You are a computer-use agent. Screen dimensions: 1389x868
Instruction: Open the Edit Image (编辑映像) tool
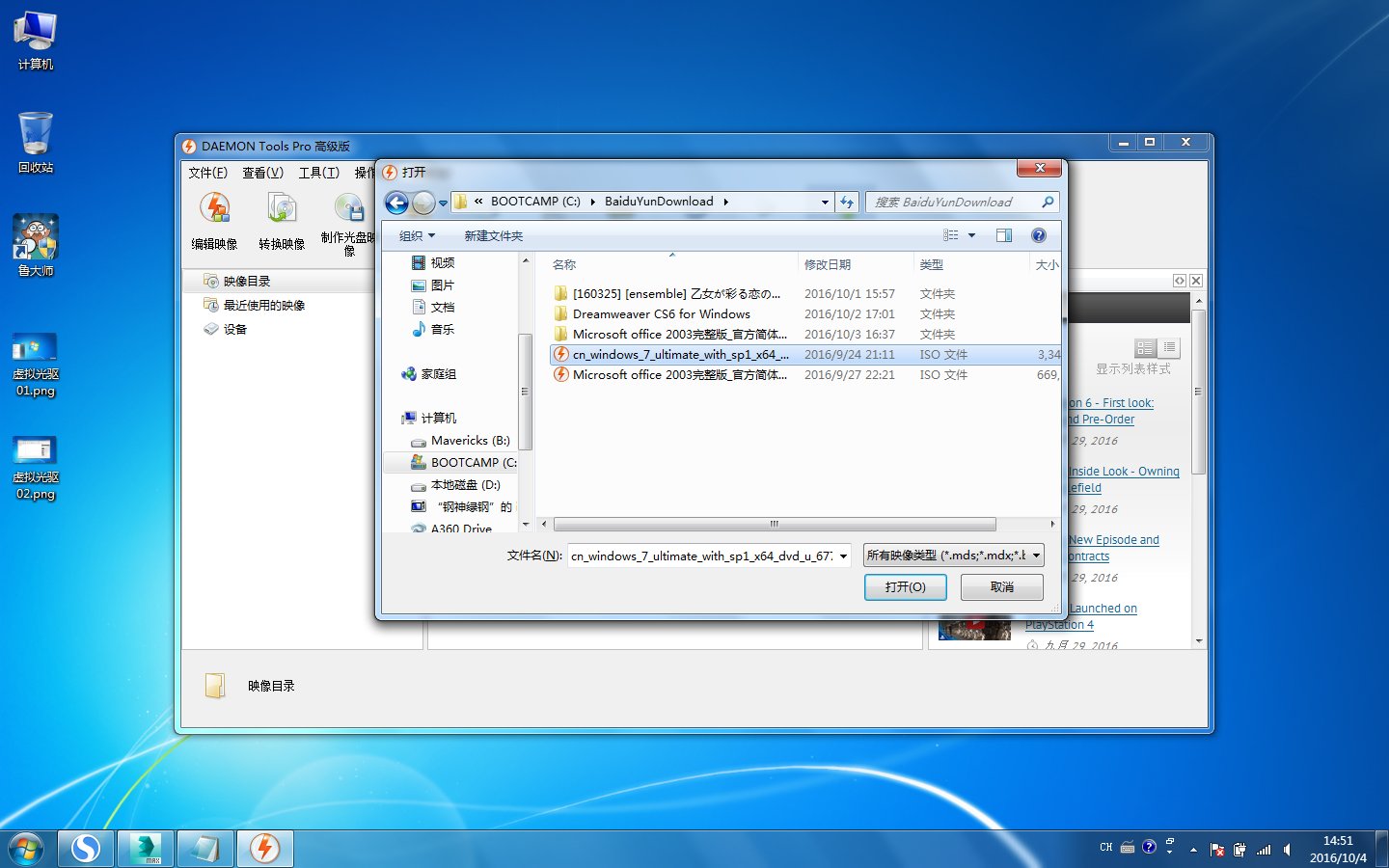tap(214, 220)
